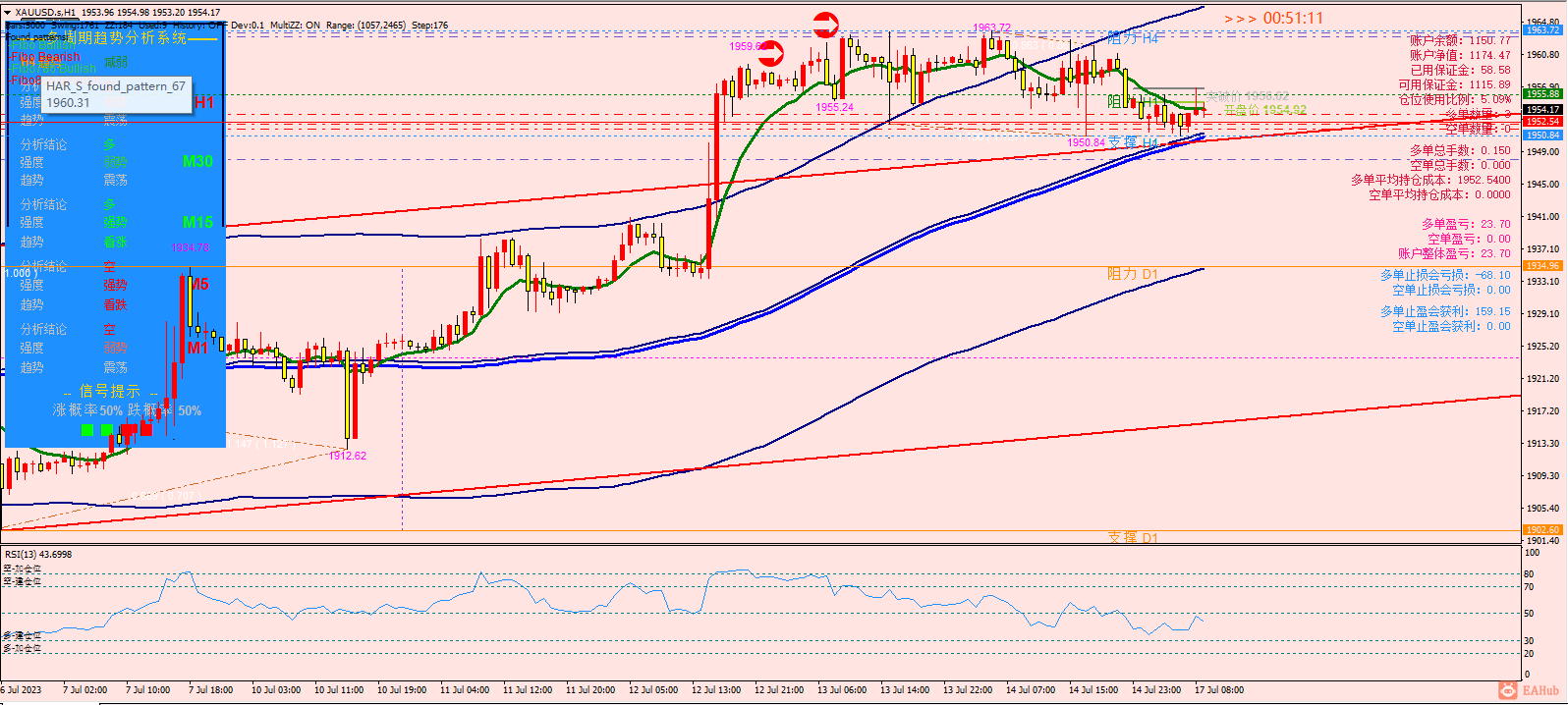Screen dimensions: 1568x705
Task: Click the 开盘价 1954.92 label
Action: (x=1265, y=110)
